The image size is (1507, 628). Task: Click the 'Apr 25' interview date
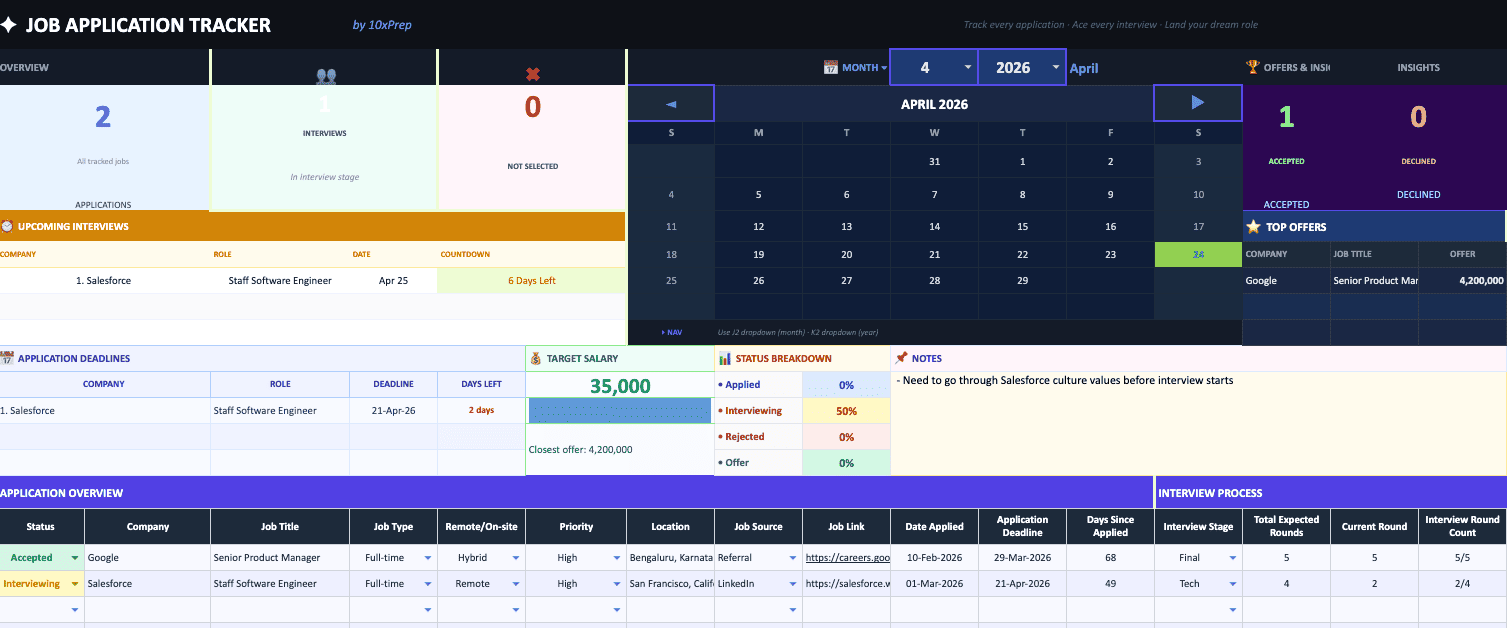click(393, 281)
